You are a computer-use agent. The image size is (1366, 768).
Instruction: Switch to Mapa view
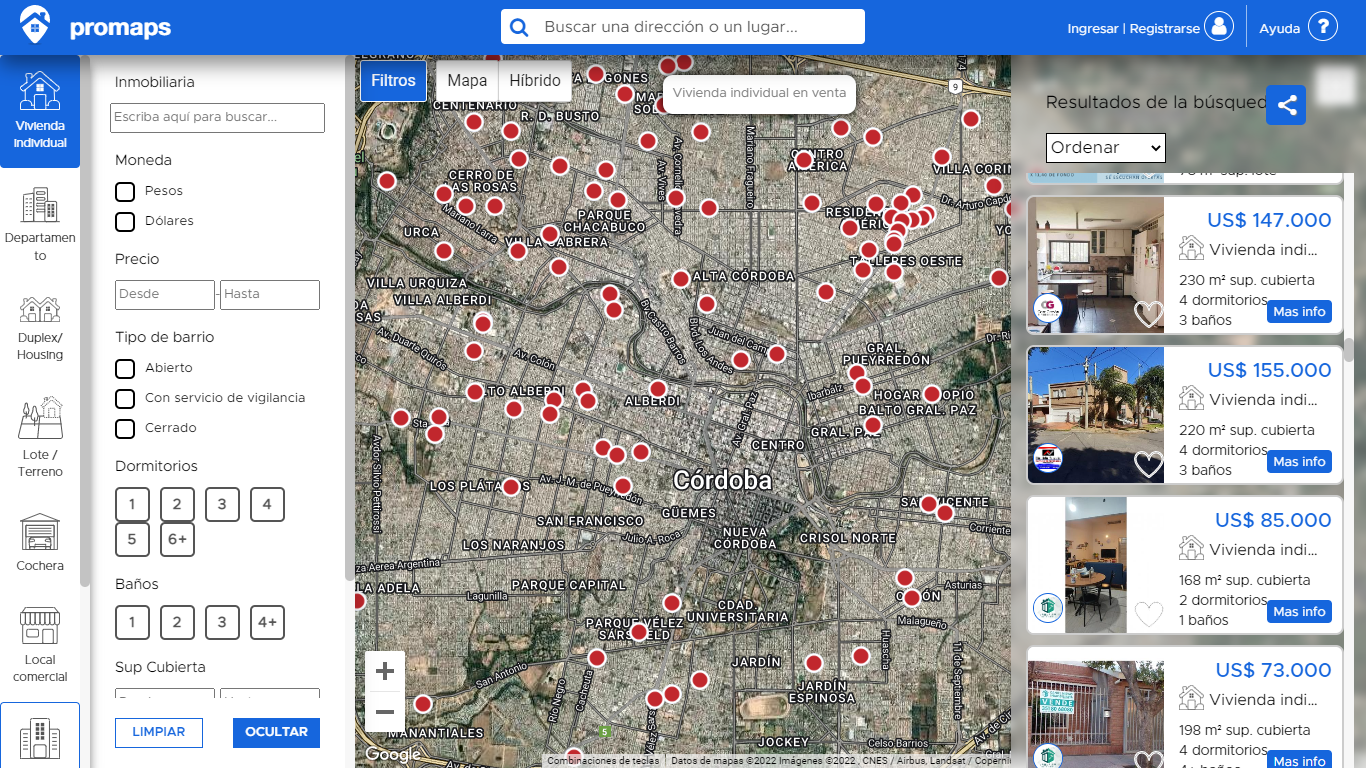pos(467,81)
